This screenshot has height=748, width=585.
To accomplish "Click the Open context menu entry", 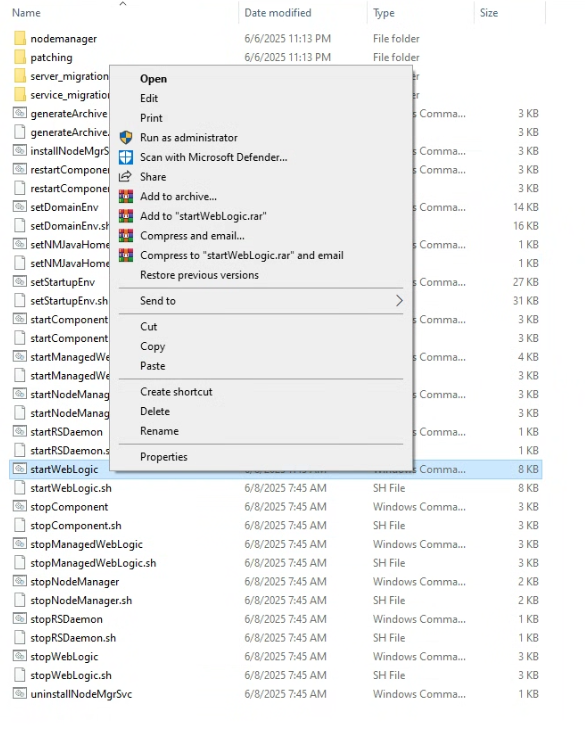I will coord(153,79).
